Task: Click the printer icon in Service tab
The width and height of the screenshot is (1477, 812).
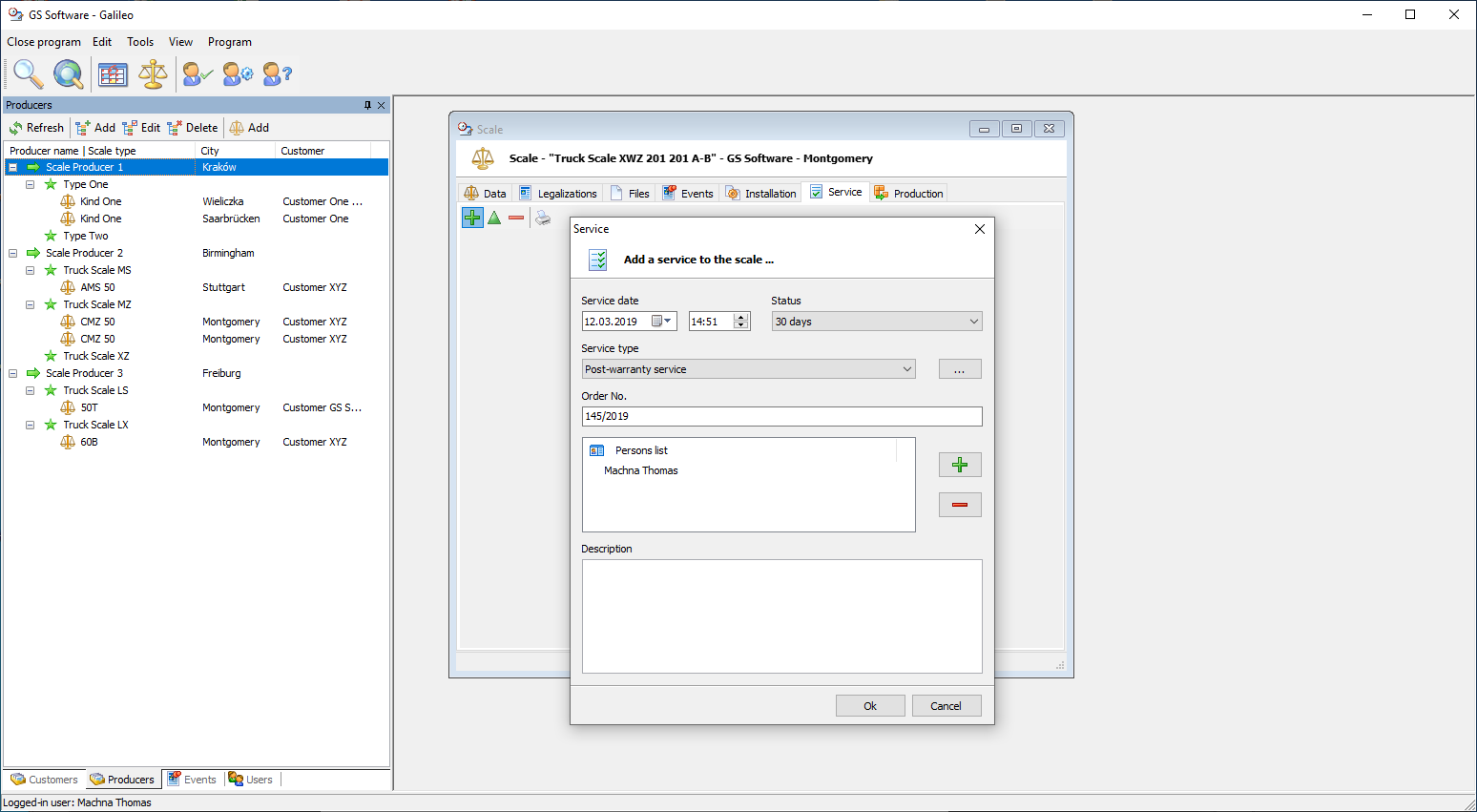Action: pos(543,219)
